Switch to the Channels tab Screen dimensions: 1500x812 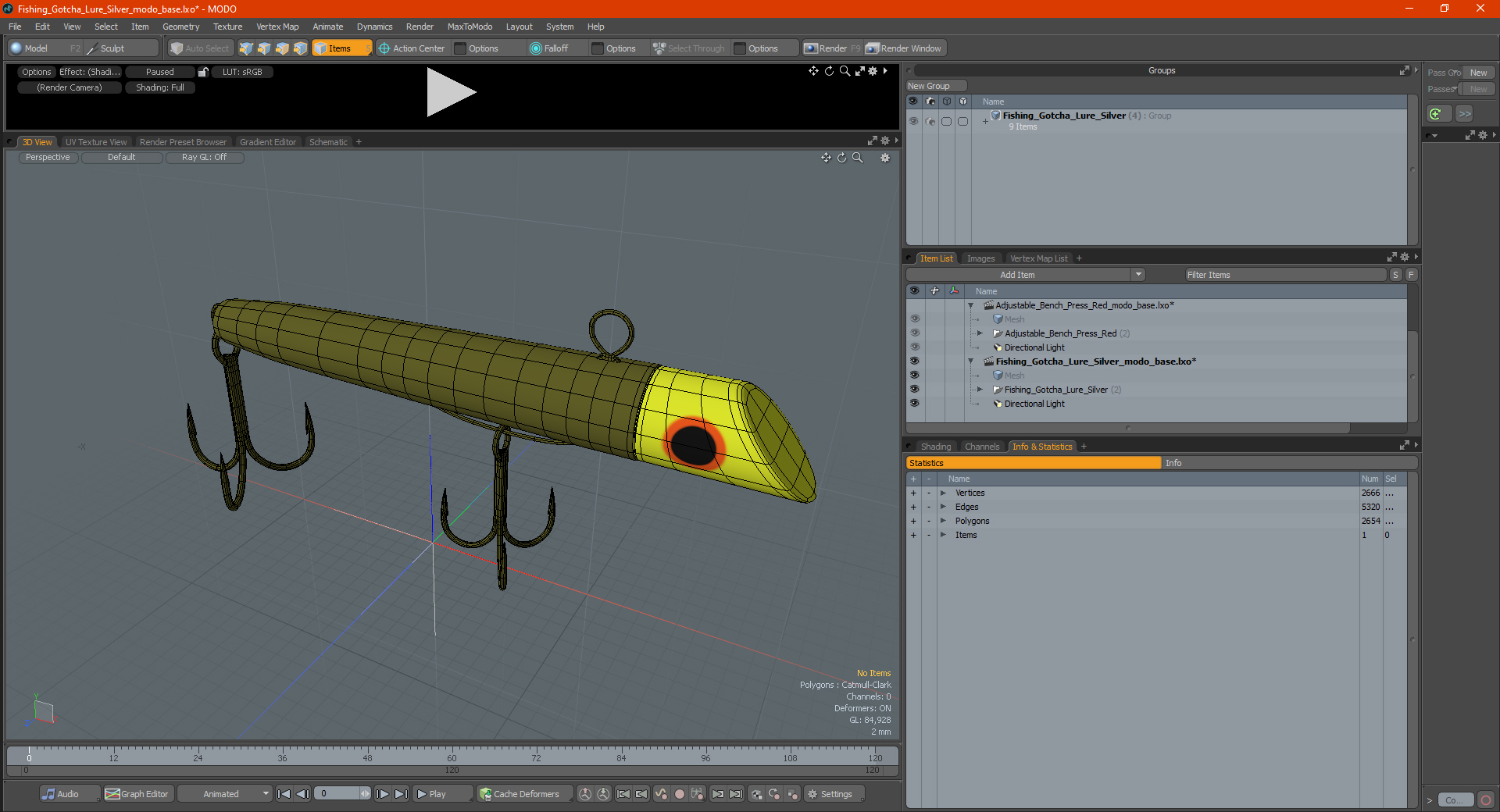pyautogui.click(x=982, y=447)
